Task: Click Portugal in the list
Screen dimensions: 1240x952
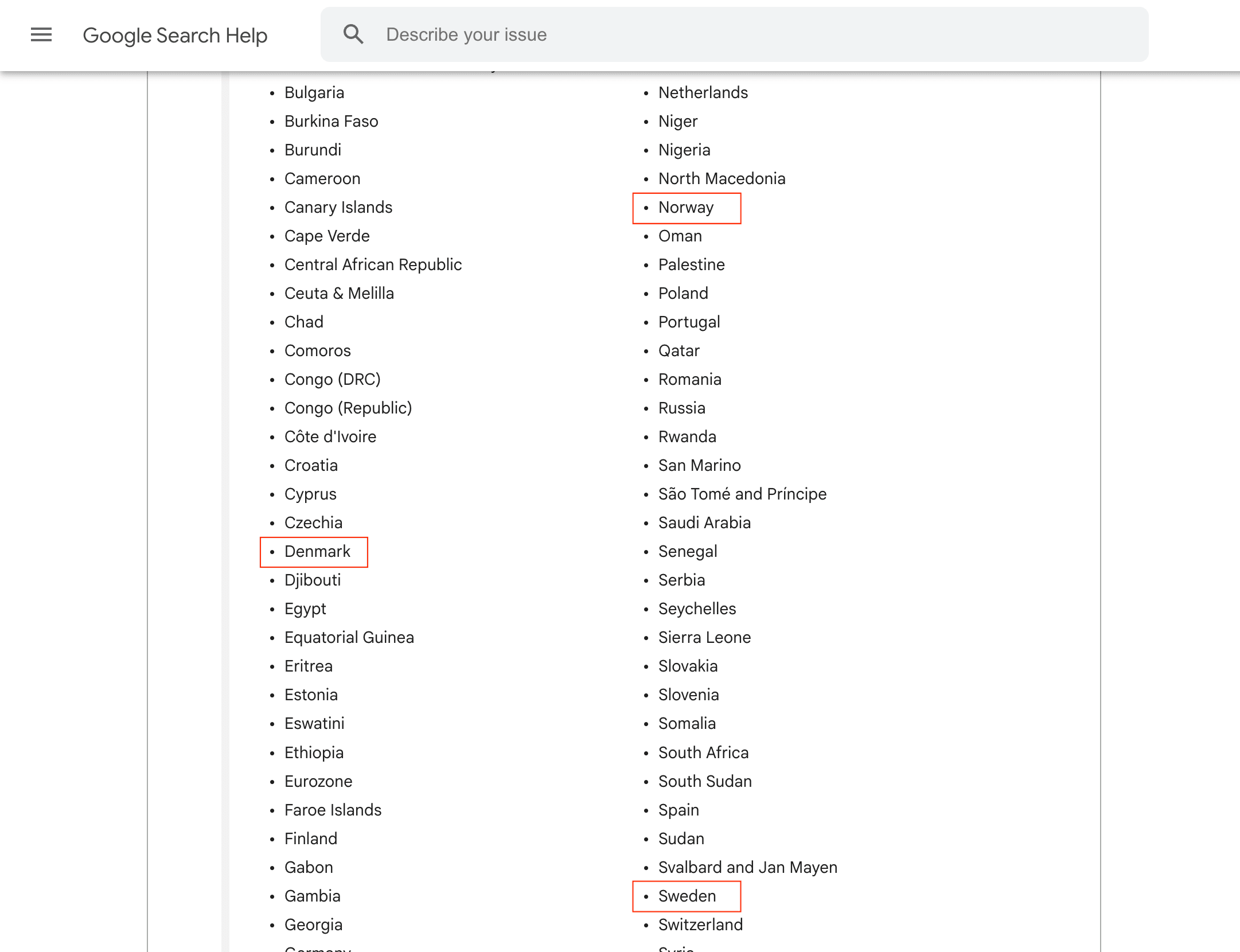Action: click(689, 322)
